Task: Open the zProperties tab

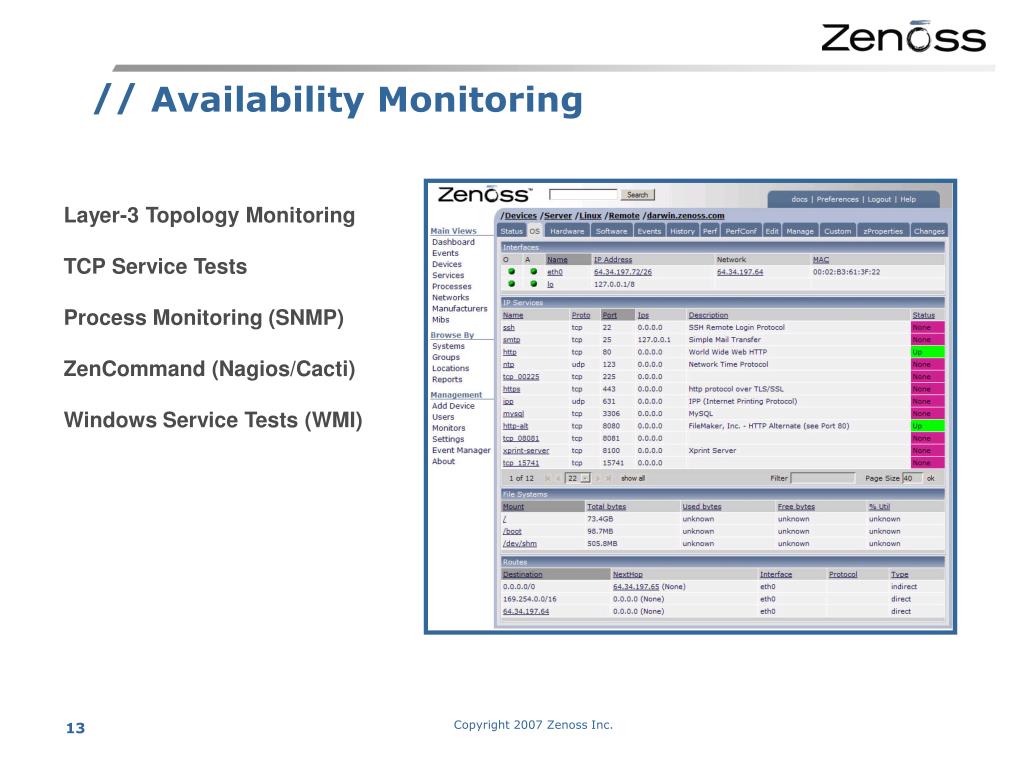Action: tap(883, 231)
